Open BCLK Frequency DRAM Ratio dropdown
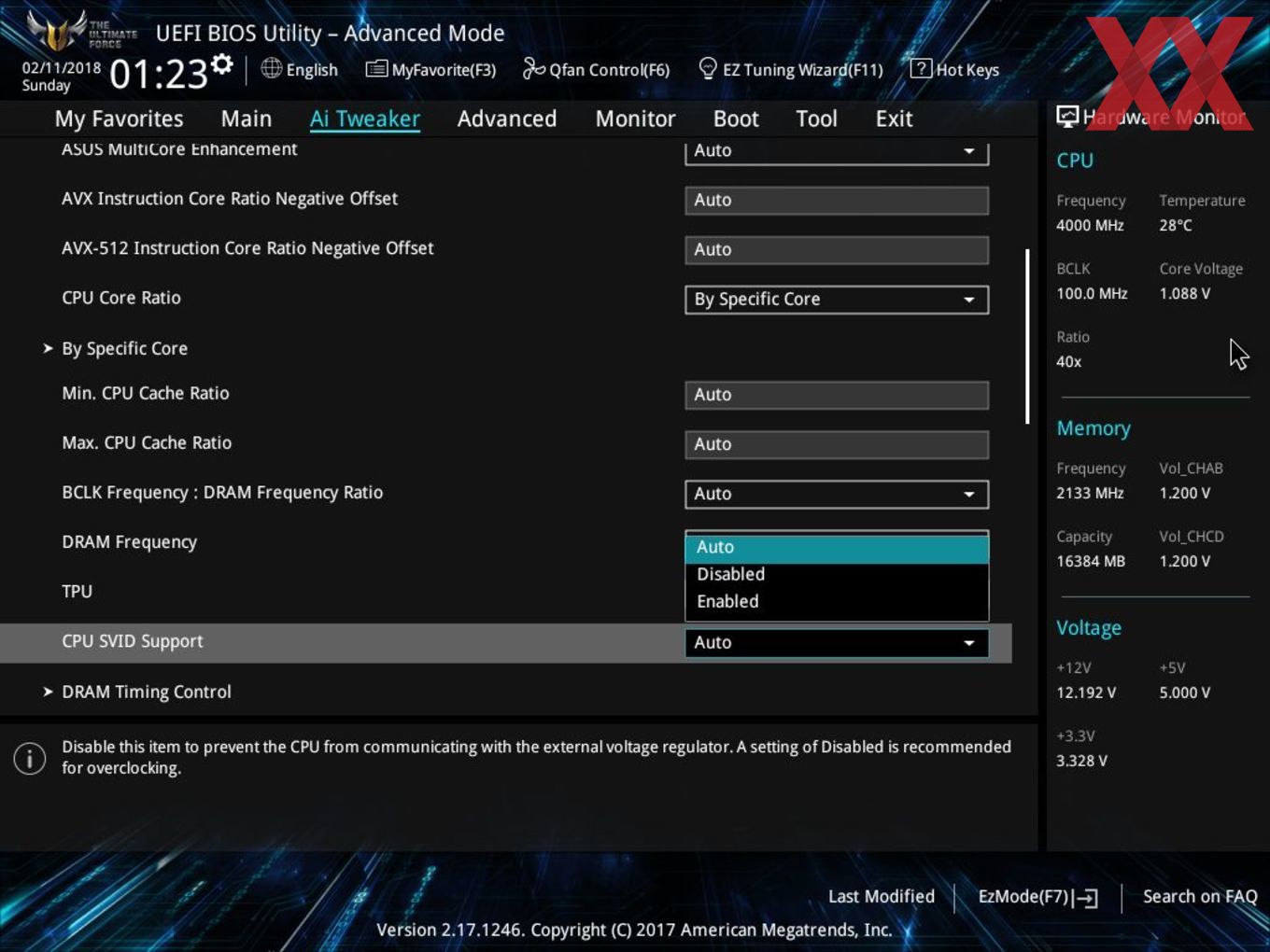Viewport: 1270px width, 952px height. coord(837,494)
